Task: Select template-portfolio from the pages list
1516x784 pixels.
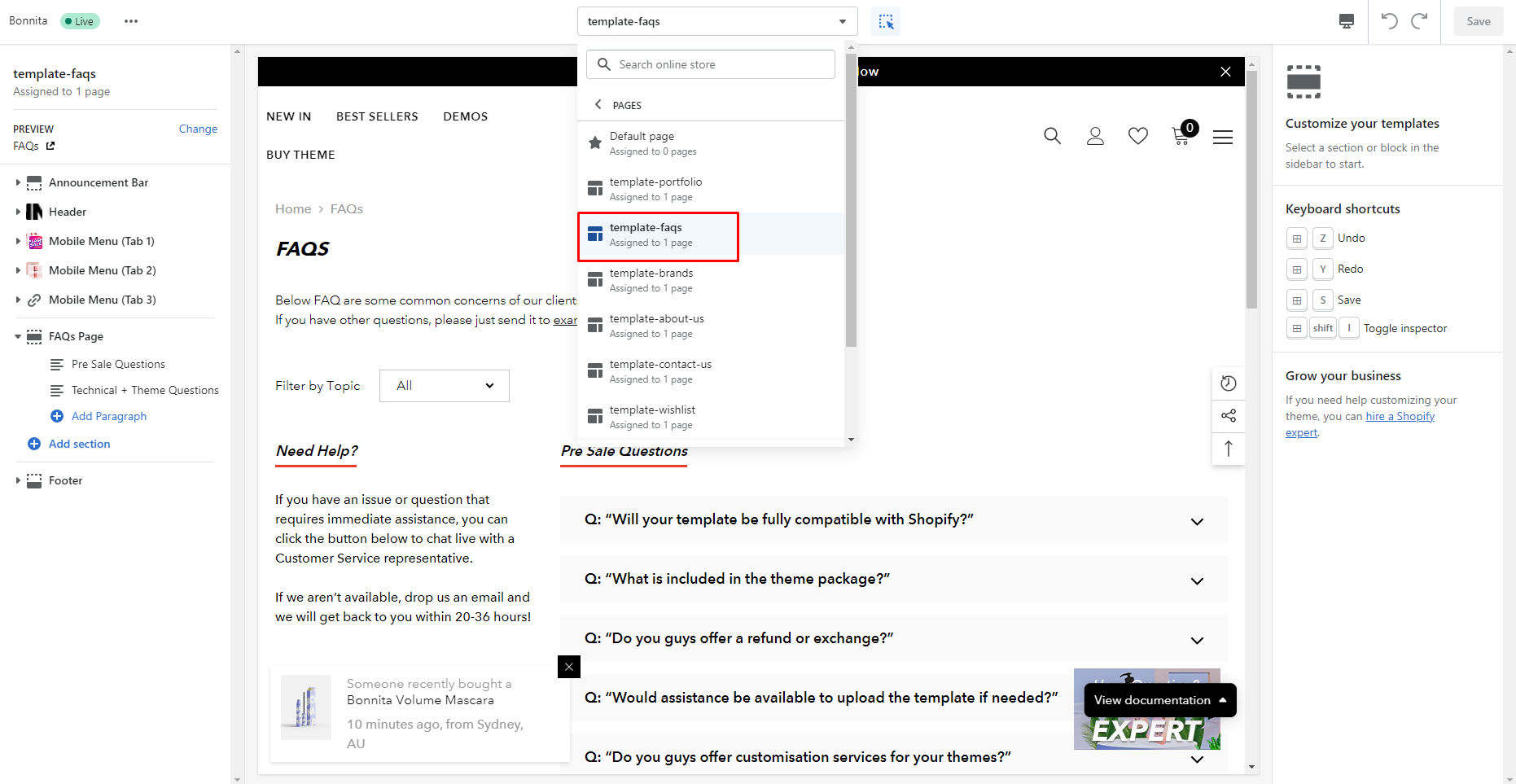Action: tap(655, 189)
